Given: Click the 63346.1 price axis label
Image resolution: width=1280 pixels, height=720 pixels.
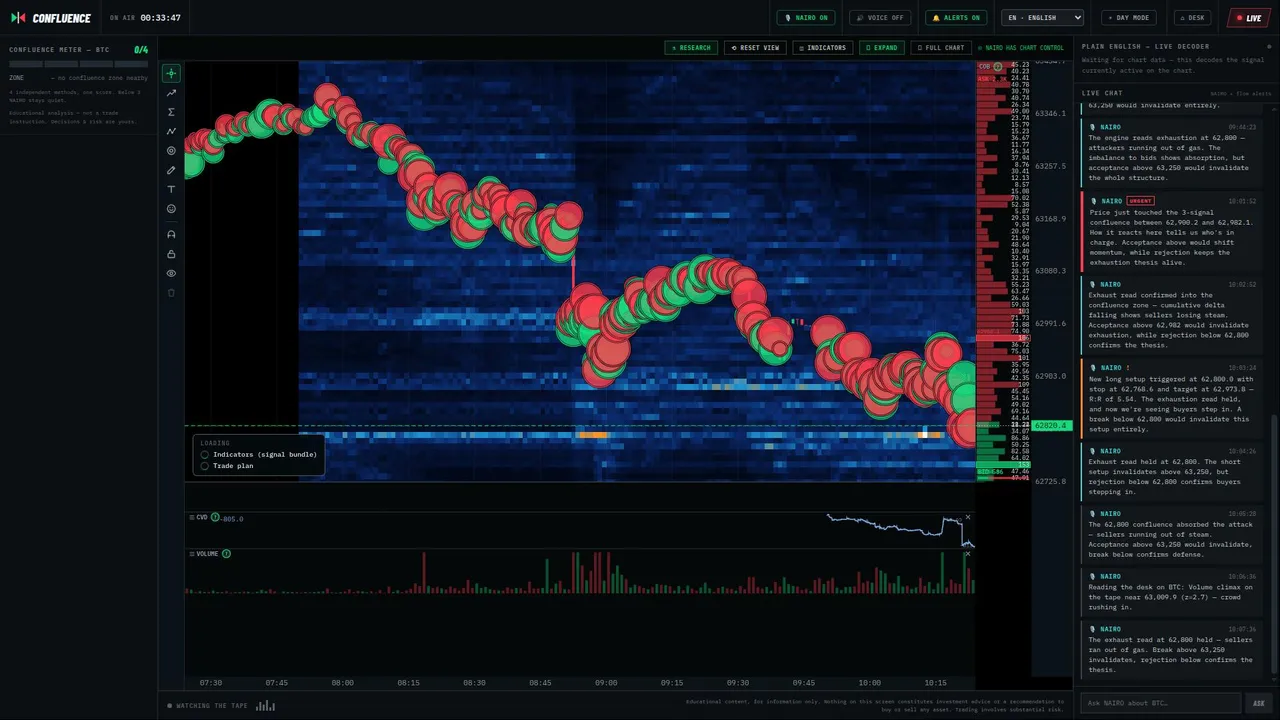Looking at the screenshot, I should pyautogui.click(x=1050, y=113).
